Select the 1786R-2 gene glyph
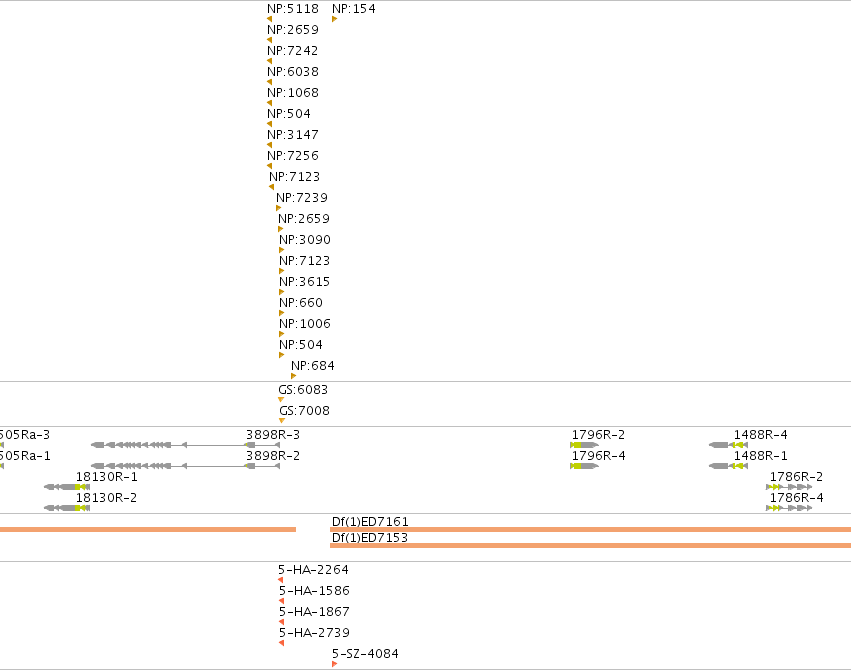851x670 pixels. (x=789, y=487)
